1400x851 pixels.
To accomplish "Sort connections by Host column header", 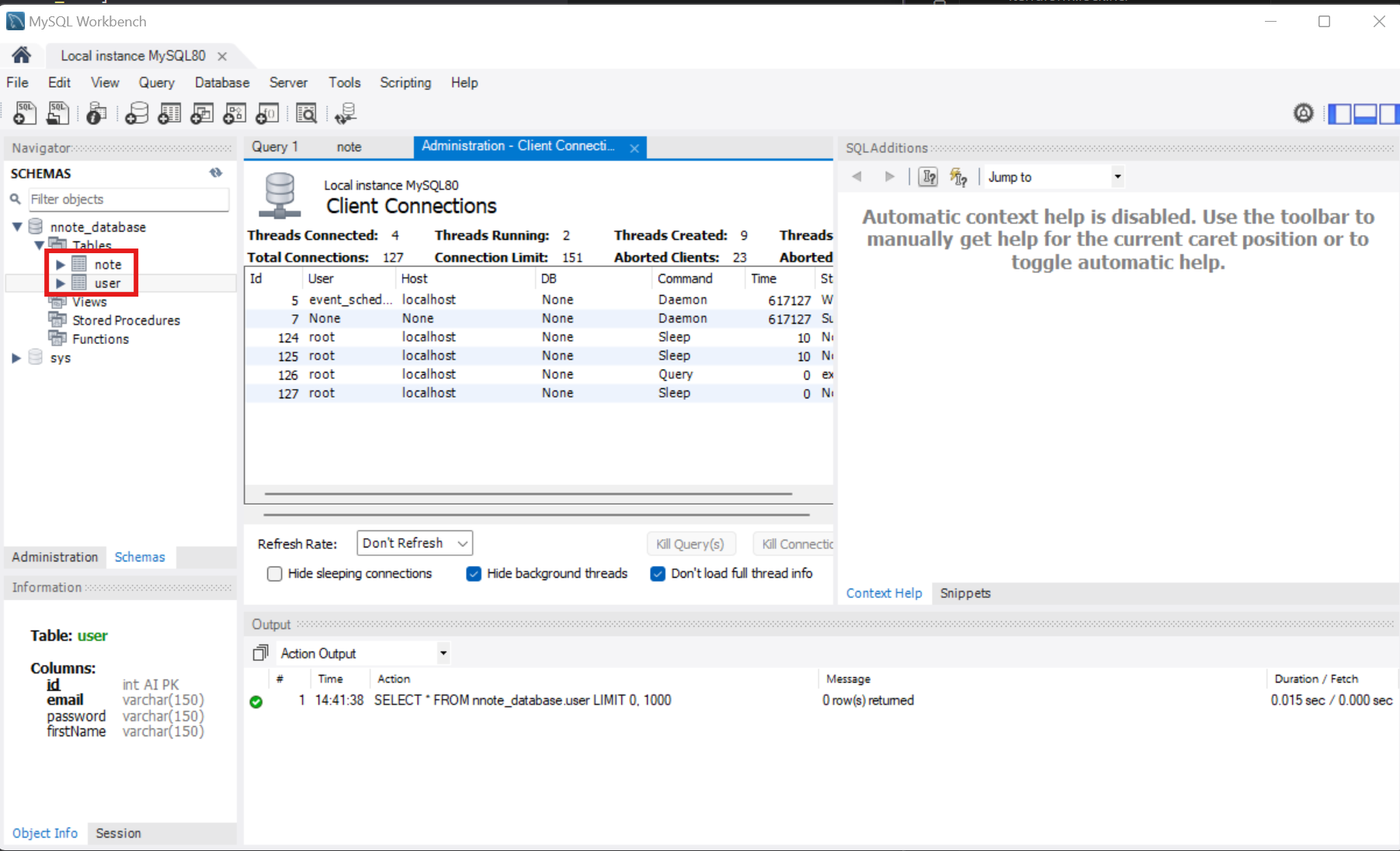I will coord(465,279).
